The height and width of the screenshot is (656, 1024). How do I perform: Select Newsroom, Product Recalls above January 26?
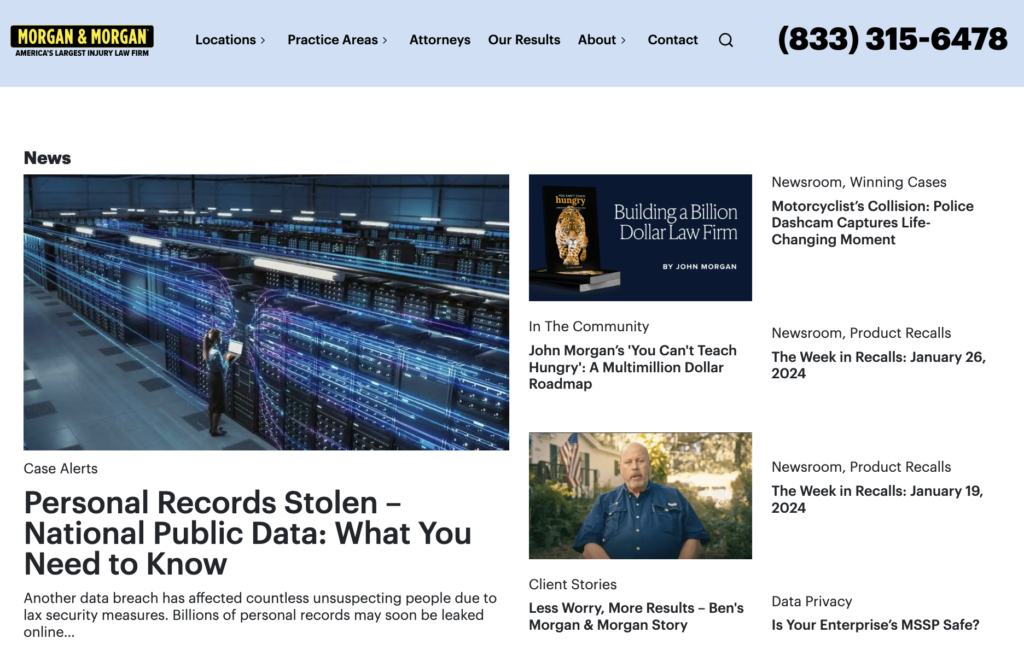coord(861,333)
